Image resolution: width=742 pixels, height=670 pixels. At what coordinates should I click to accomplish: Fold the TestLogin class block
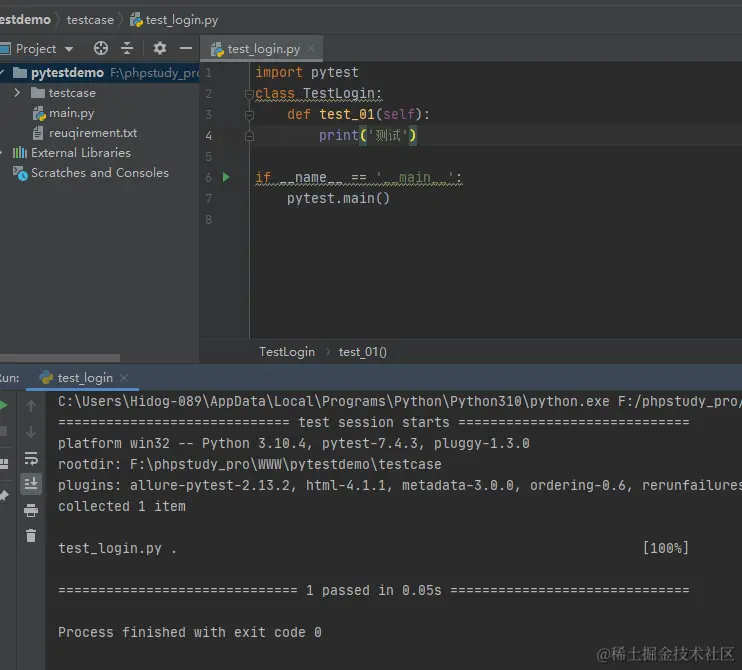pyautogui.click(x=249, y=94)
